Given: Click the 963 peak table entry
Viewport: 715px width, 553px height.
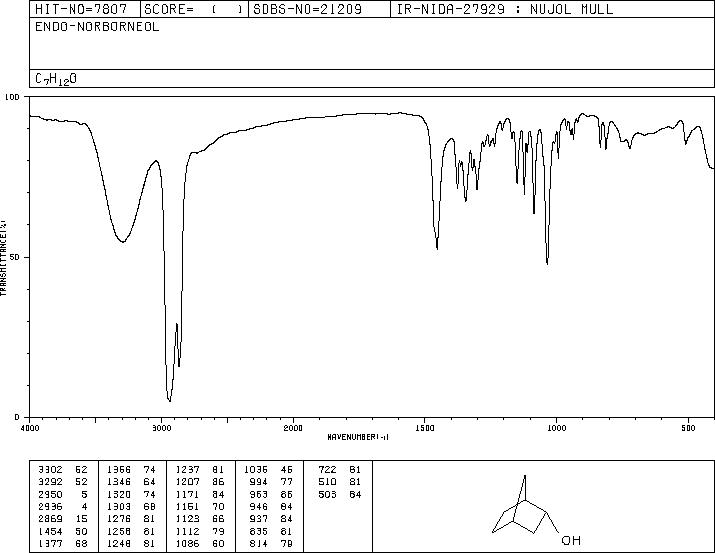Looking at the screenshot, I should (x=271, y=495).
